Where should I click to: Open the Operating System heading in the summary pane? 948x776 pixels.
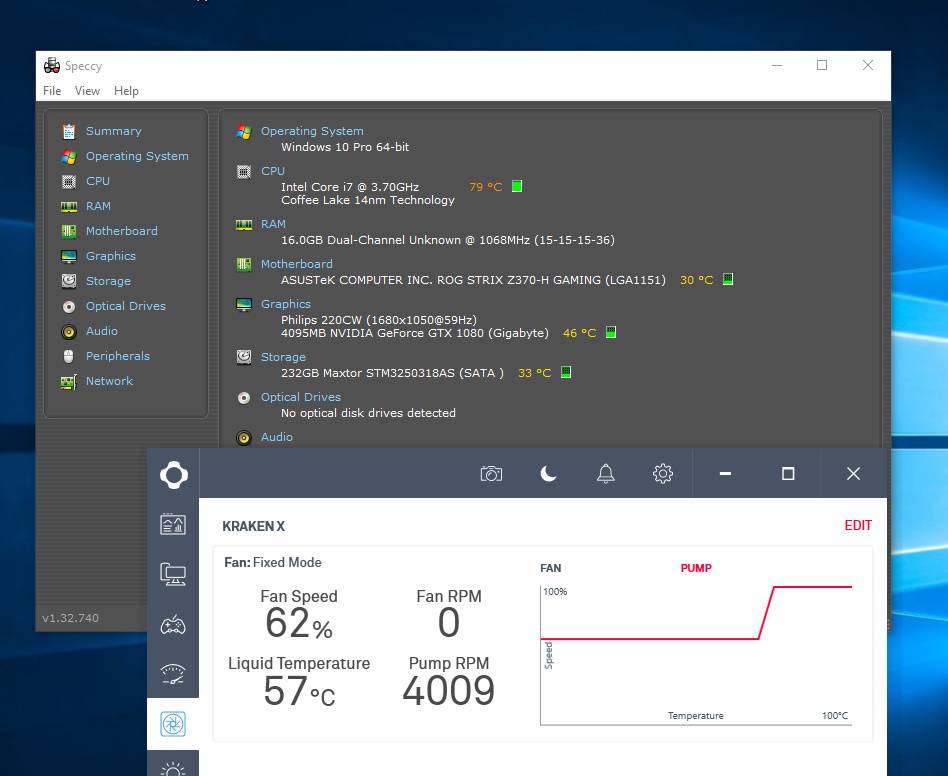pyautogui.click(x=312, y=131)
